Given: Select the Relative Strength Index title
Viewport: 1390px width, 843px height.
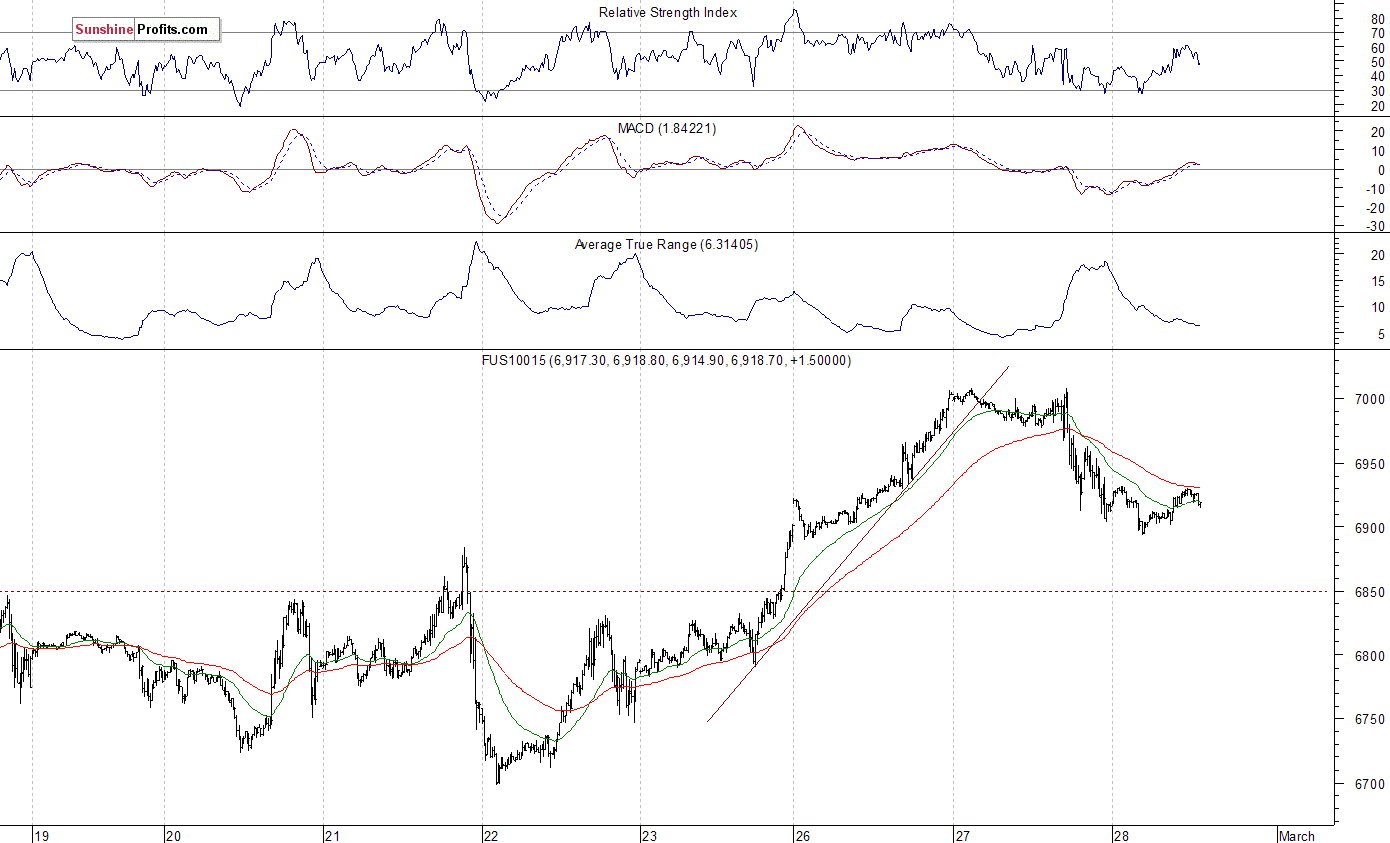Looking at the screenshot, I should point(667,12).
